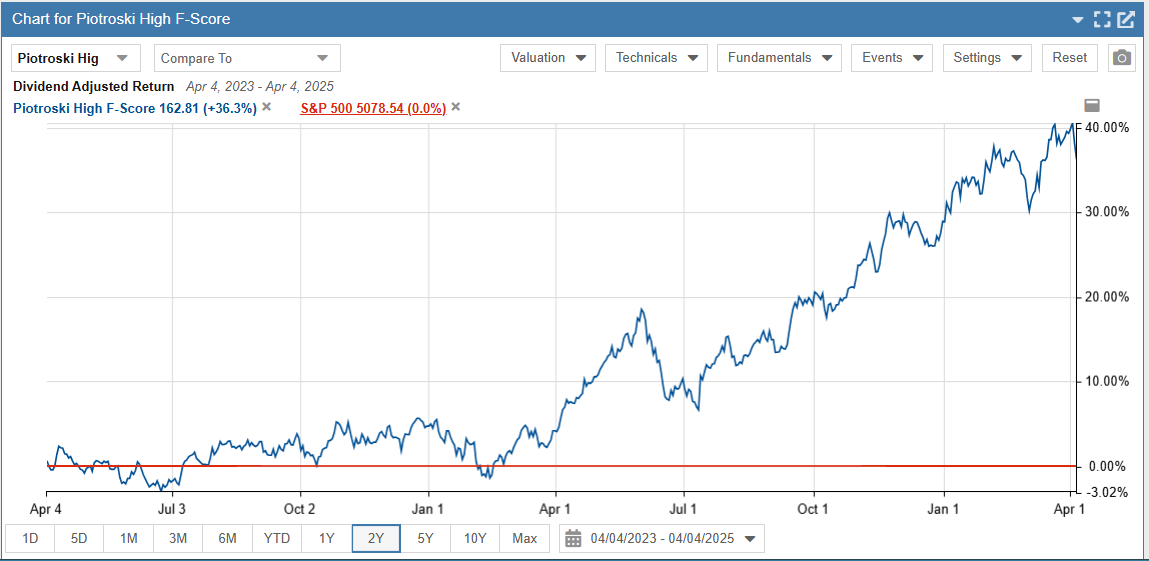Open the Compare To dropdown
The image size is (1149, 561).
click(245, 58)
